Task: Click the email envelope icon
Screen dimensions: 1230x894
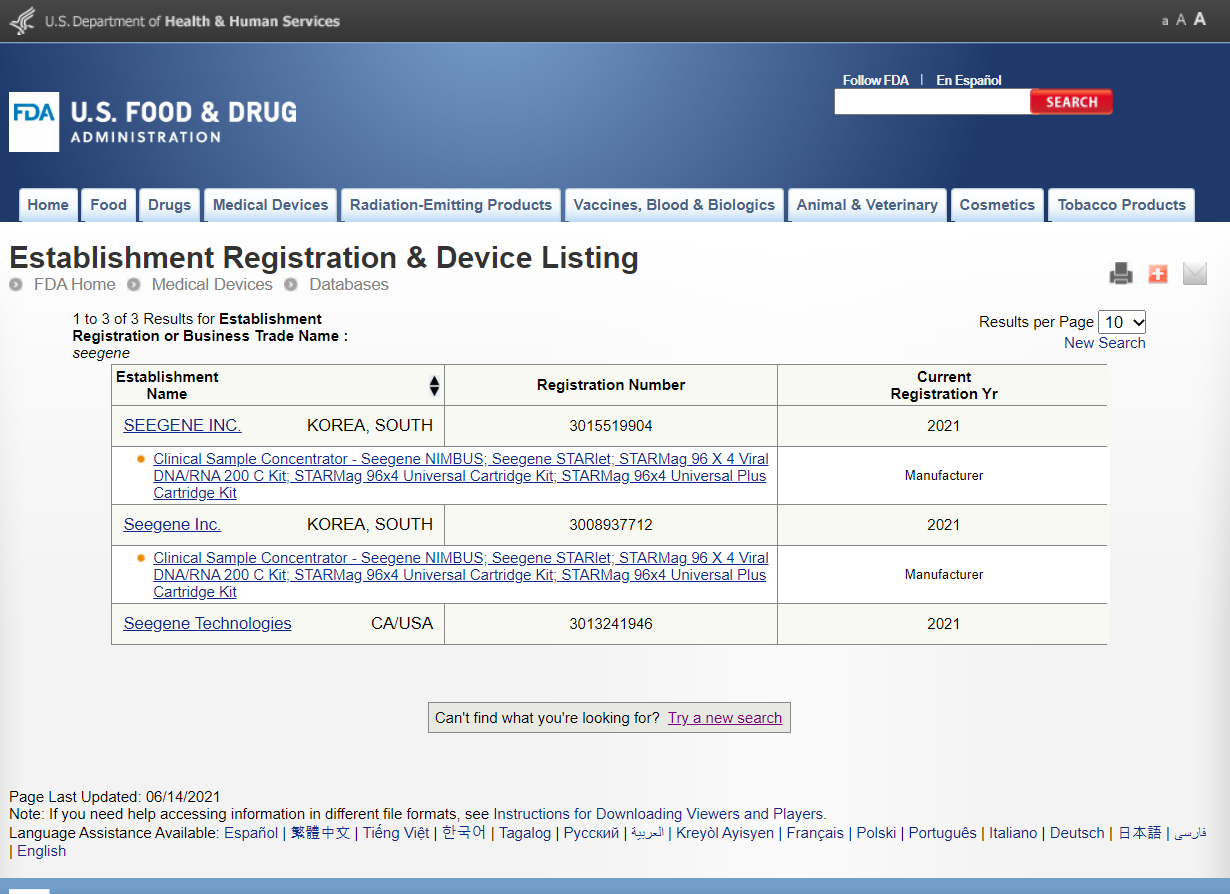Action: coord(1195,273)
